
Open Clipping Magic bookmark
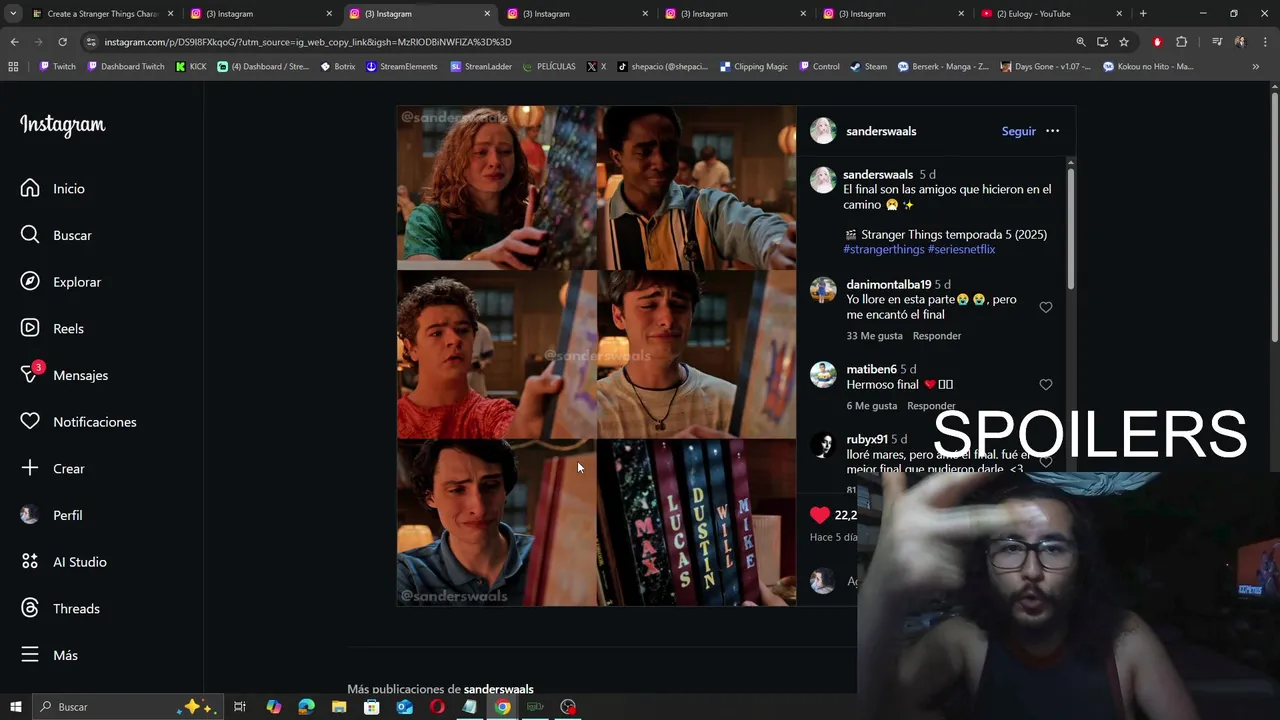click(x=754, y=67)
